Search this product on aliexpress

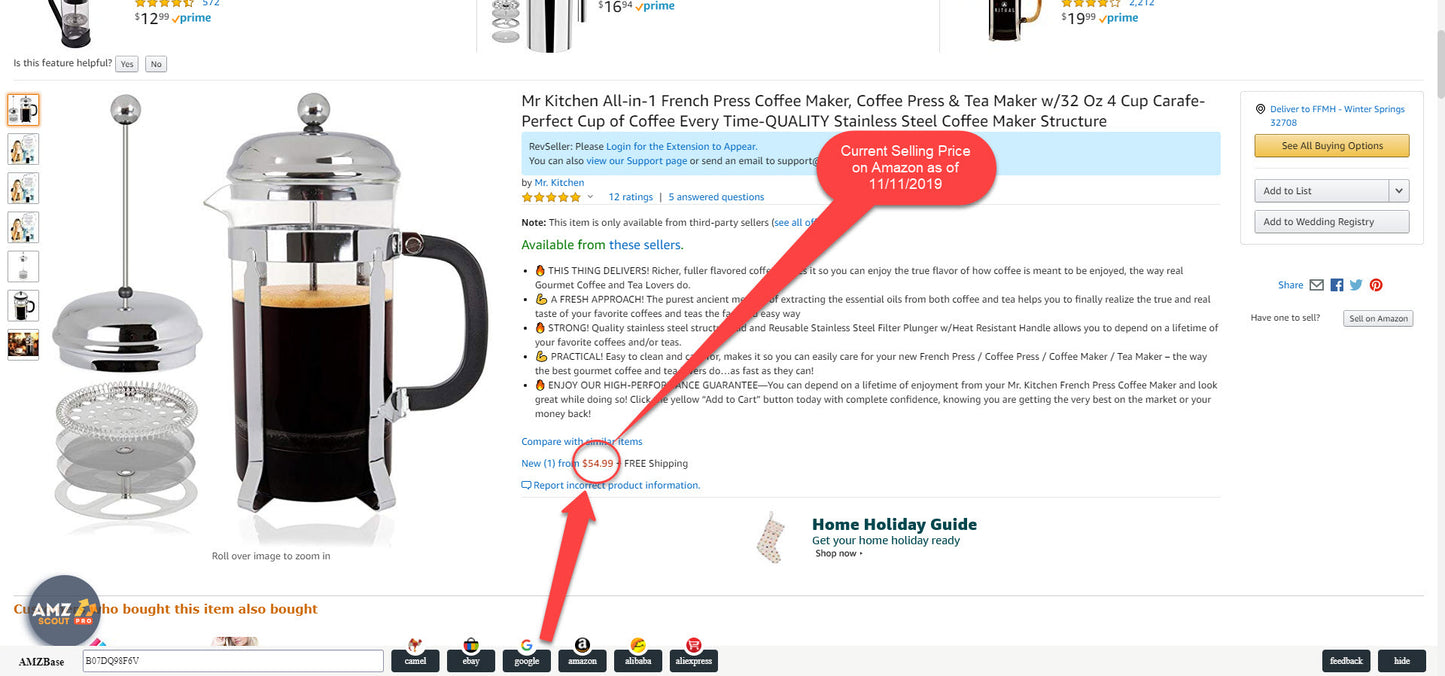click(694, 655)
